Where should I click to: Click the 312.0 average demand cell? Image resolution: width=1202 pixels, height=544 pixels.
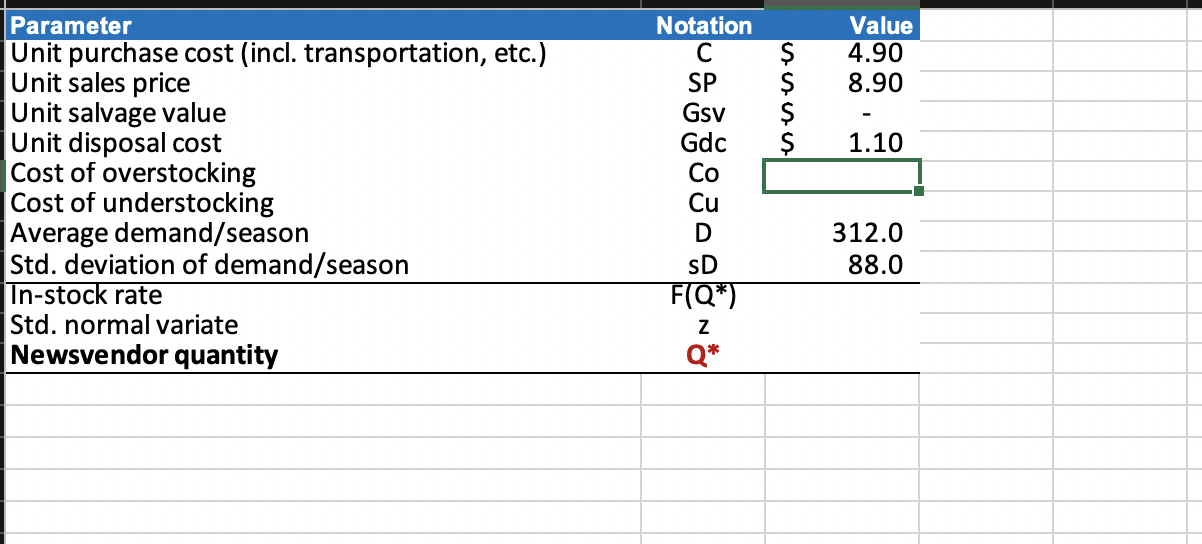(841, 234)
